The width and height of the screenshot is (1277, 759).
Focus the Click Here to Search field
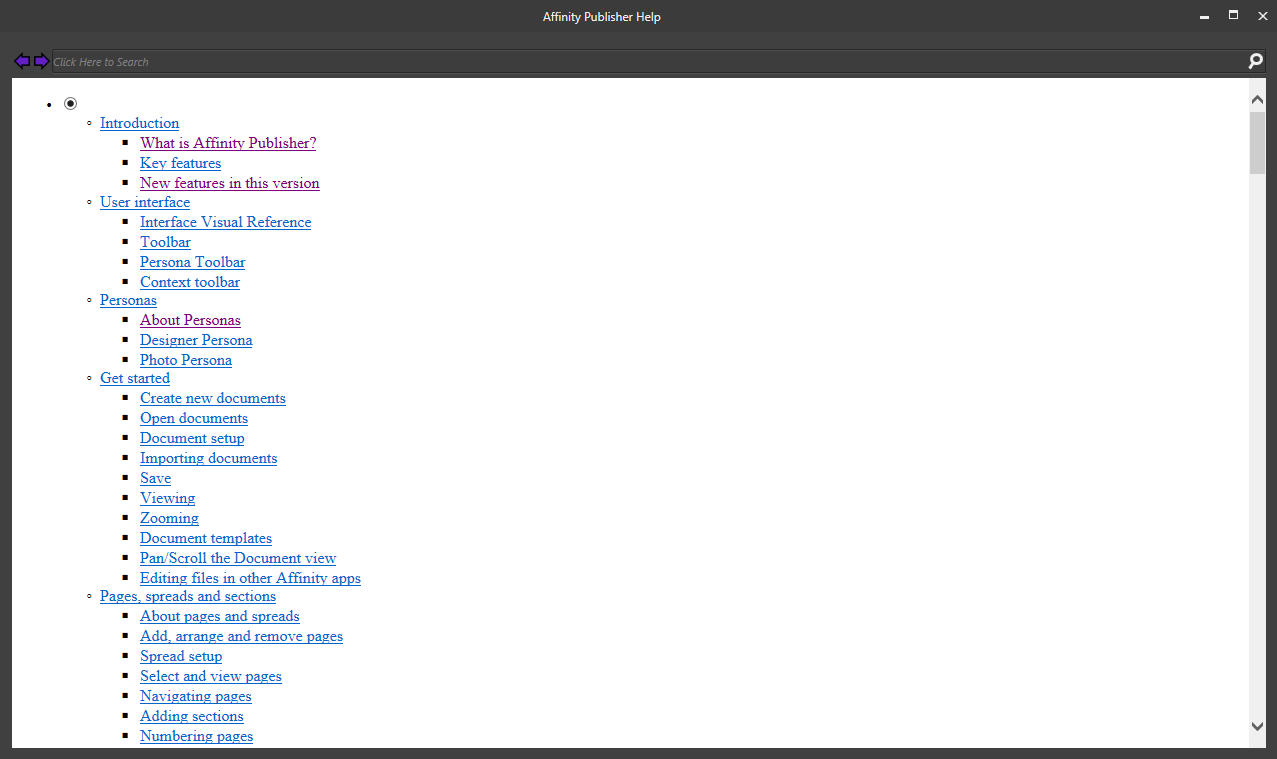coord(649,62)
